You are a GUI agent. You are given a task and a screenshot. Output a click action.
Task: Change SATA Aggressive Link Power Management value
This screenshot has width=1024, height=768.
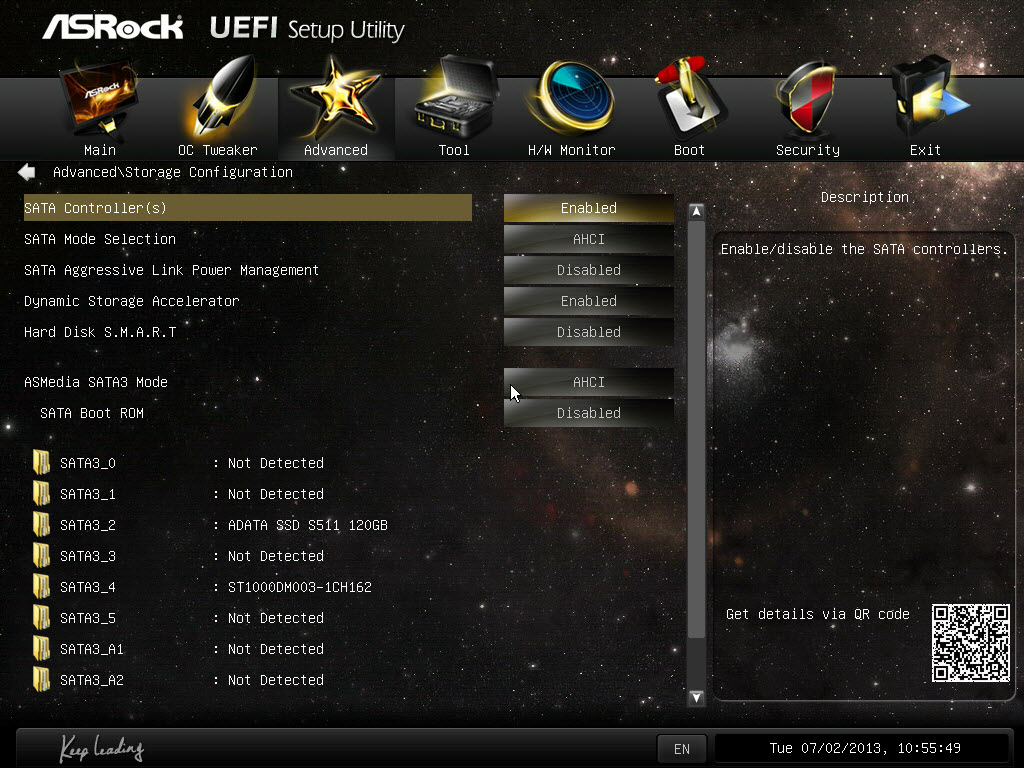coord(588,270)
